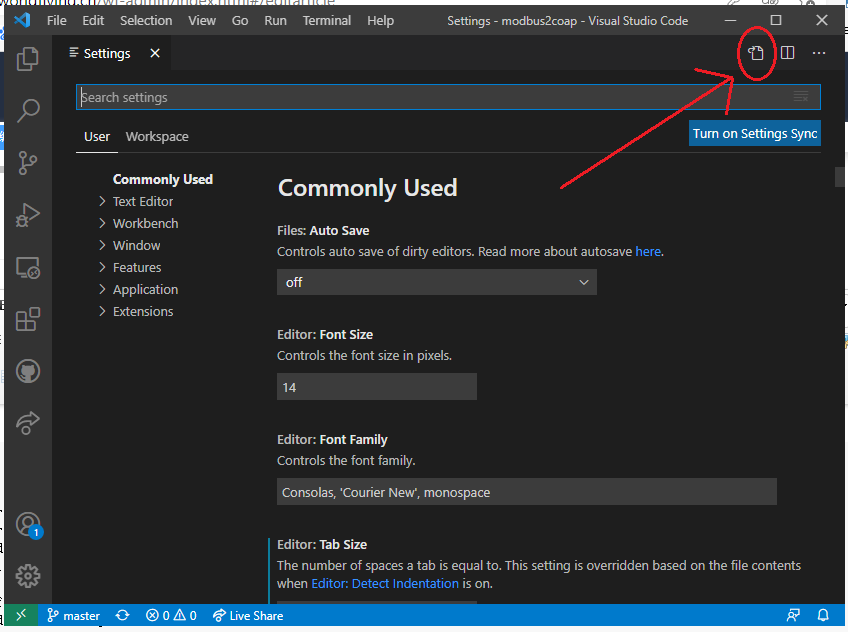This screenshot has width=848, height=632.
Task: Click the remote window indicator in status bar
Action: pyautogui.click(x=21, y=615)
